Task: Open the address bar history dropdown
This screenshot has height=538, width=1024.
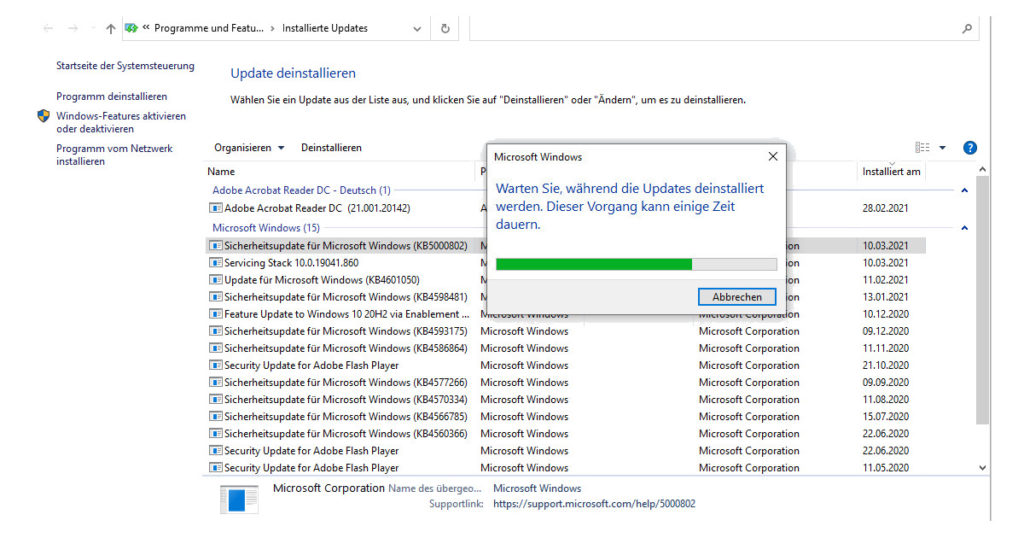Action: tap(417, 29)
